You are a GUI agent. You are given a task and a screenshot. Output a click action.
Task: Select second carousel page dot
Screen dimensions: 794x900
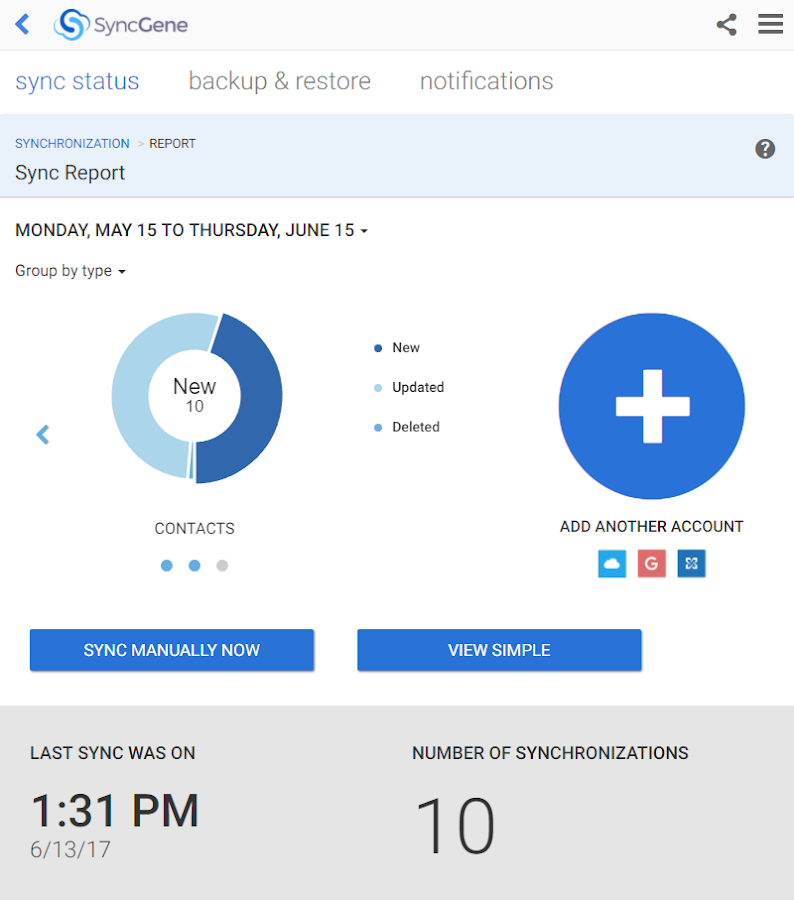coord(195,566)
